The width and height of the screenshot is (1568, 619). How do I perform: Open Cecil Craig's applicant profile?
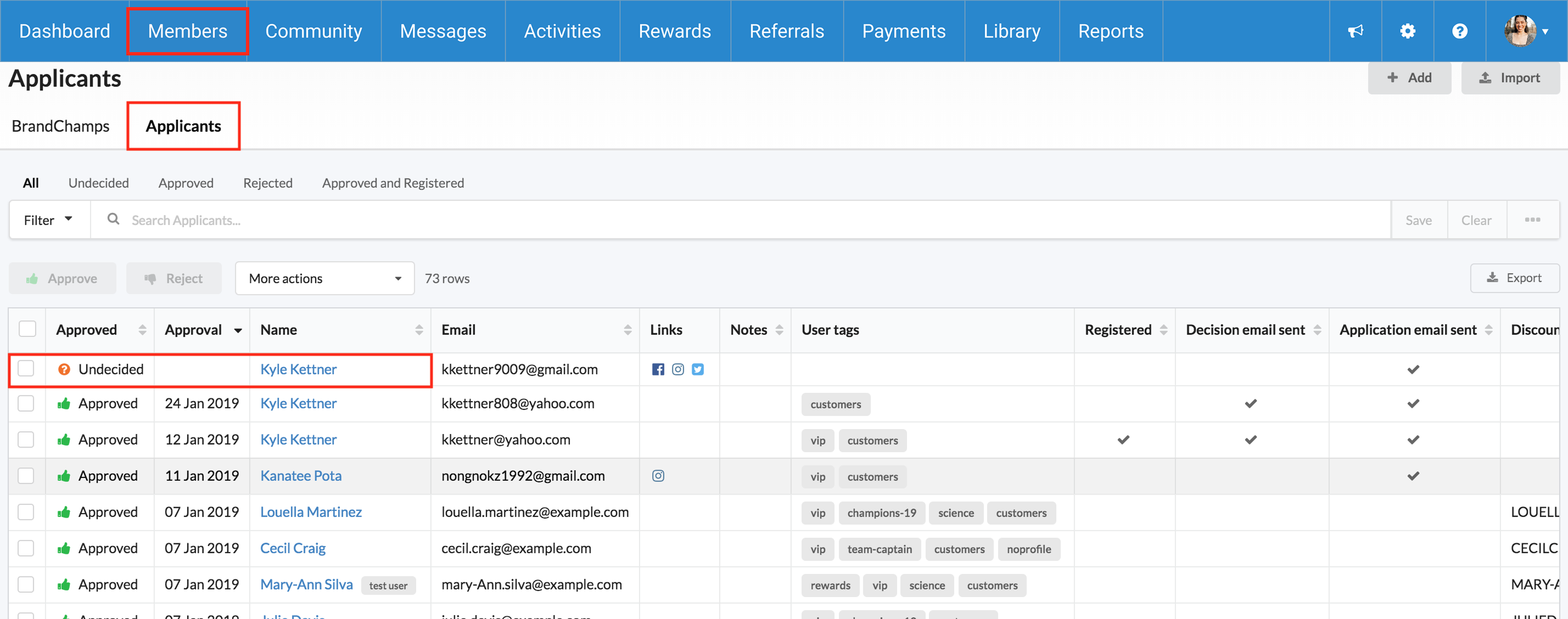pos(293,548)
